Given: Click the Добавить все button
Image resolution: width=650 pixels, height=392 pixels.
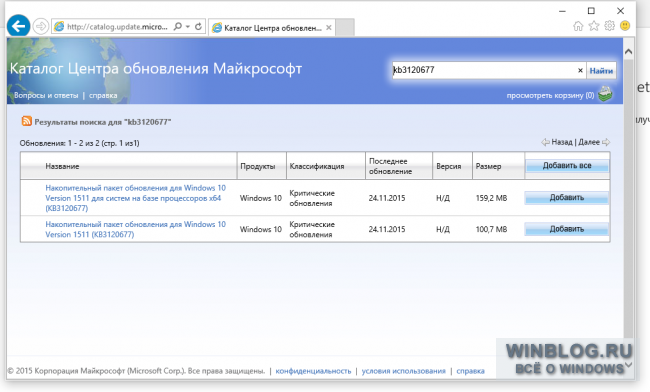Looking at the screenshot, I should pyautogui.click(x=567, y=165).
